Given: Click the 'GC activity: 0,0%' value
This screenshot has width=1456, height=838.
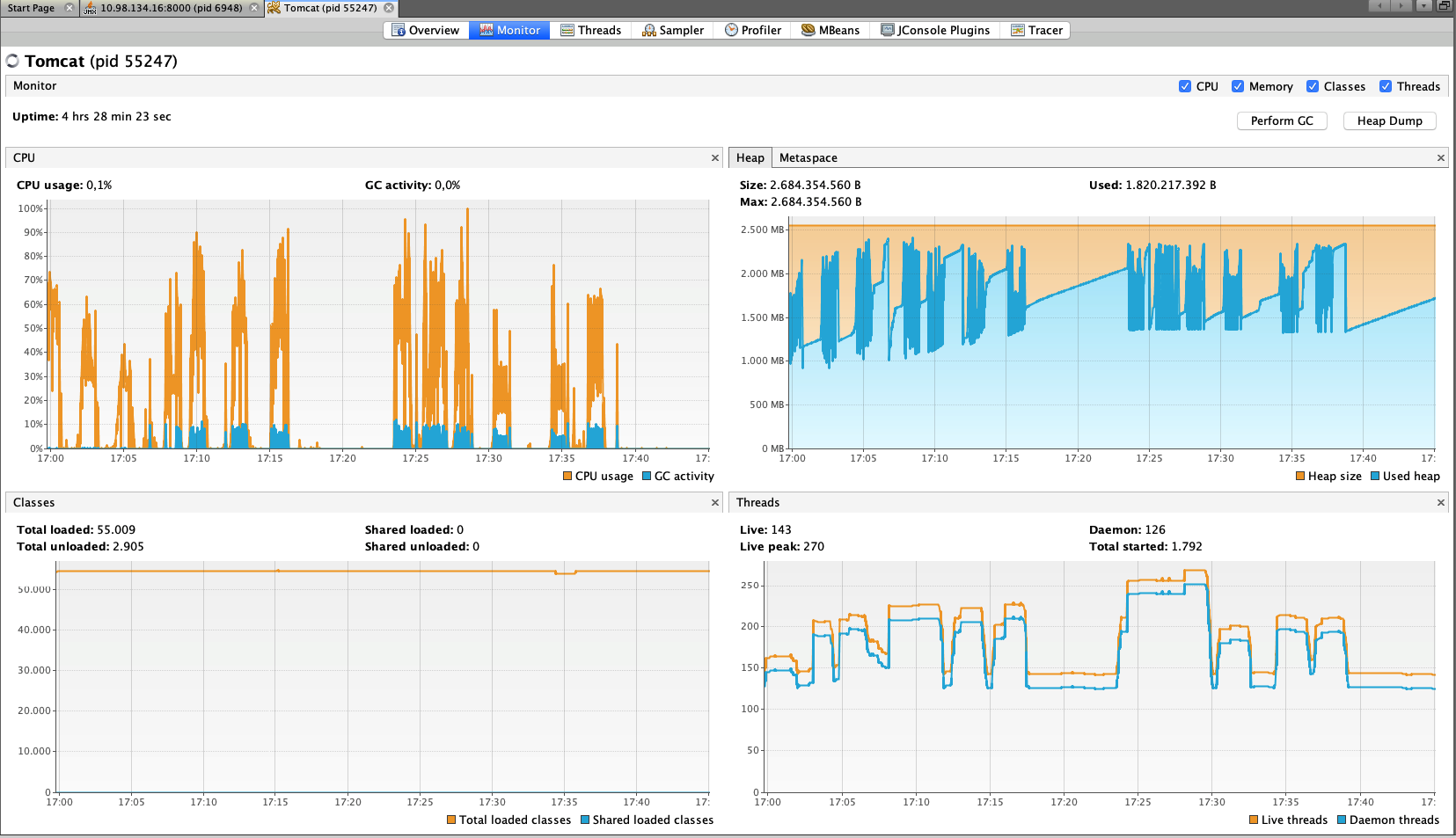Looking at the screenshot, I should 413,186.
